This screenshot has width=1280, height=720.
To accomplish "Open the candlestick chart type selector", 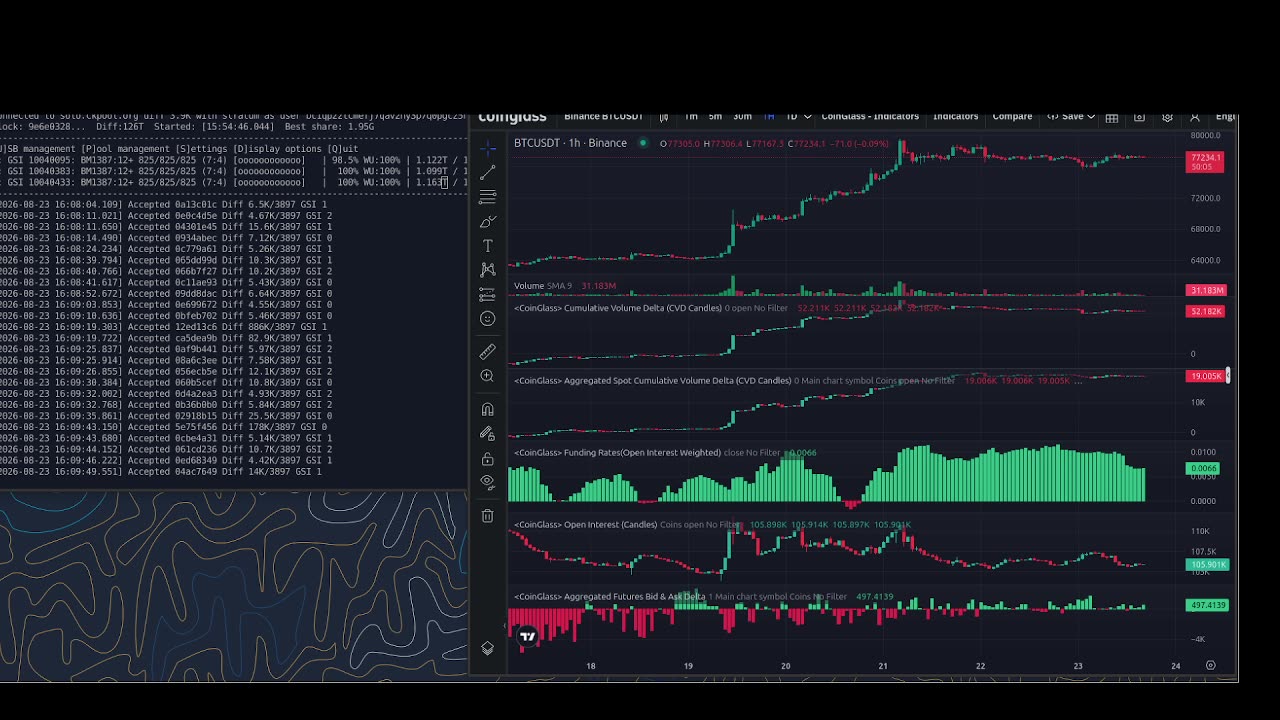I will coord(663,117).
